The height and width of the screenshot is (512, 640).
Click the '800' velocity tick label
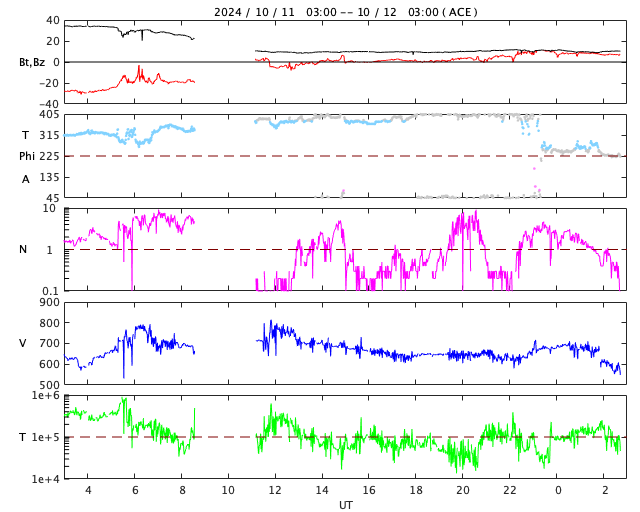tap(49, 323)
